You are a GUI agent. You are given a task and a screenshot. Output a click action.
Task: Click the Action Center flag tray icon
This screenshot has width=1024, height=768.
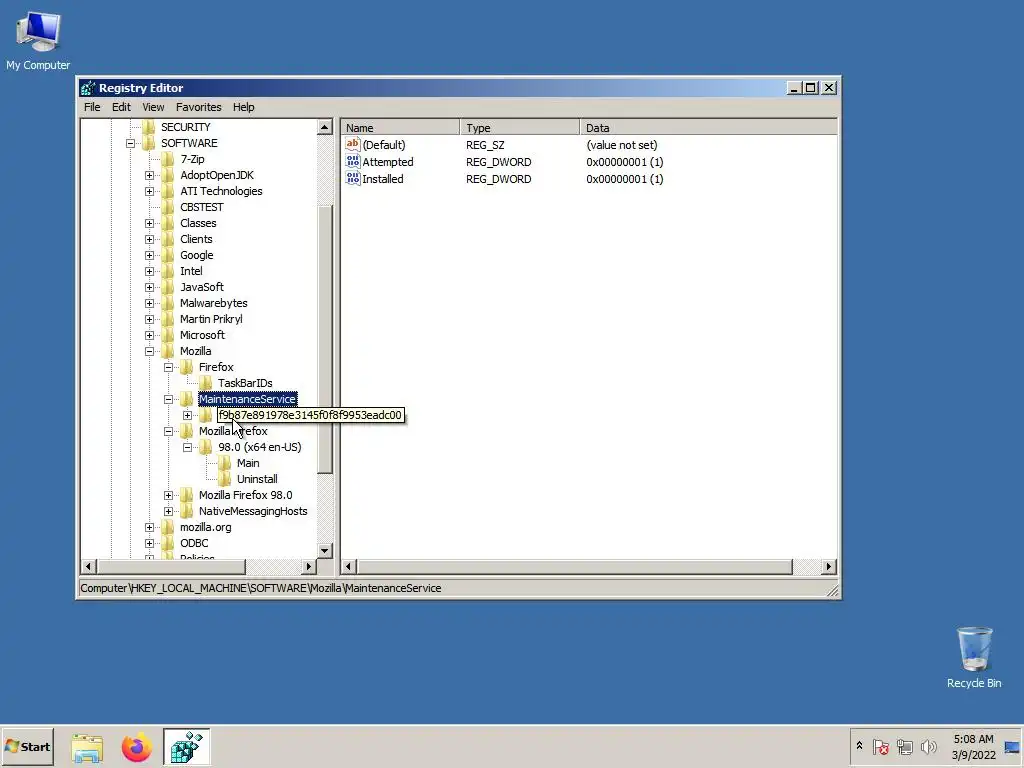point(880,746)
